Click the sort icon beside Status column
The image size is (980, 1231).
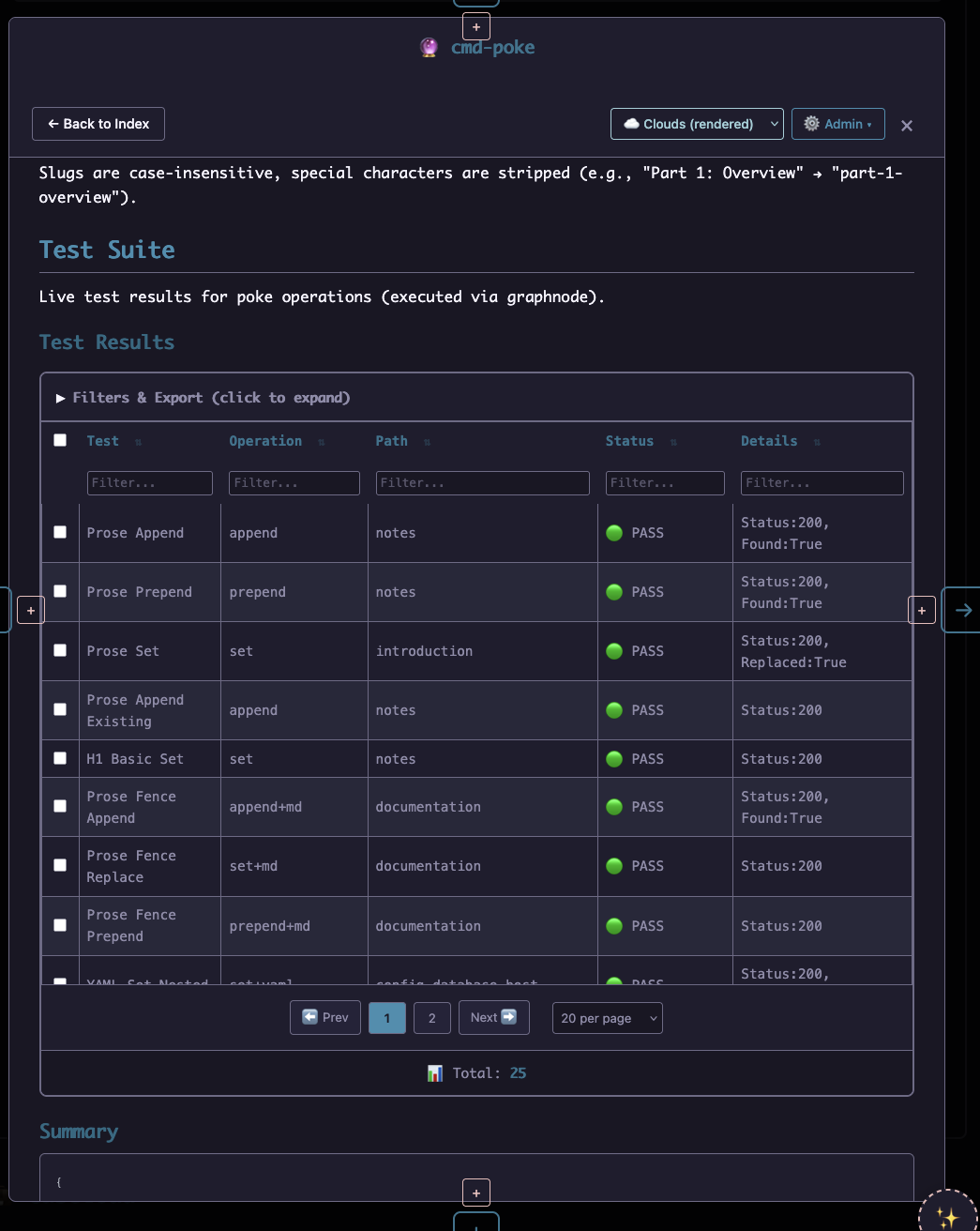(673, 442)
